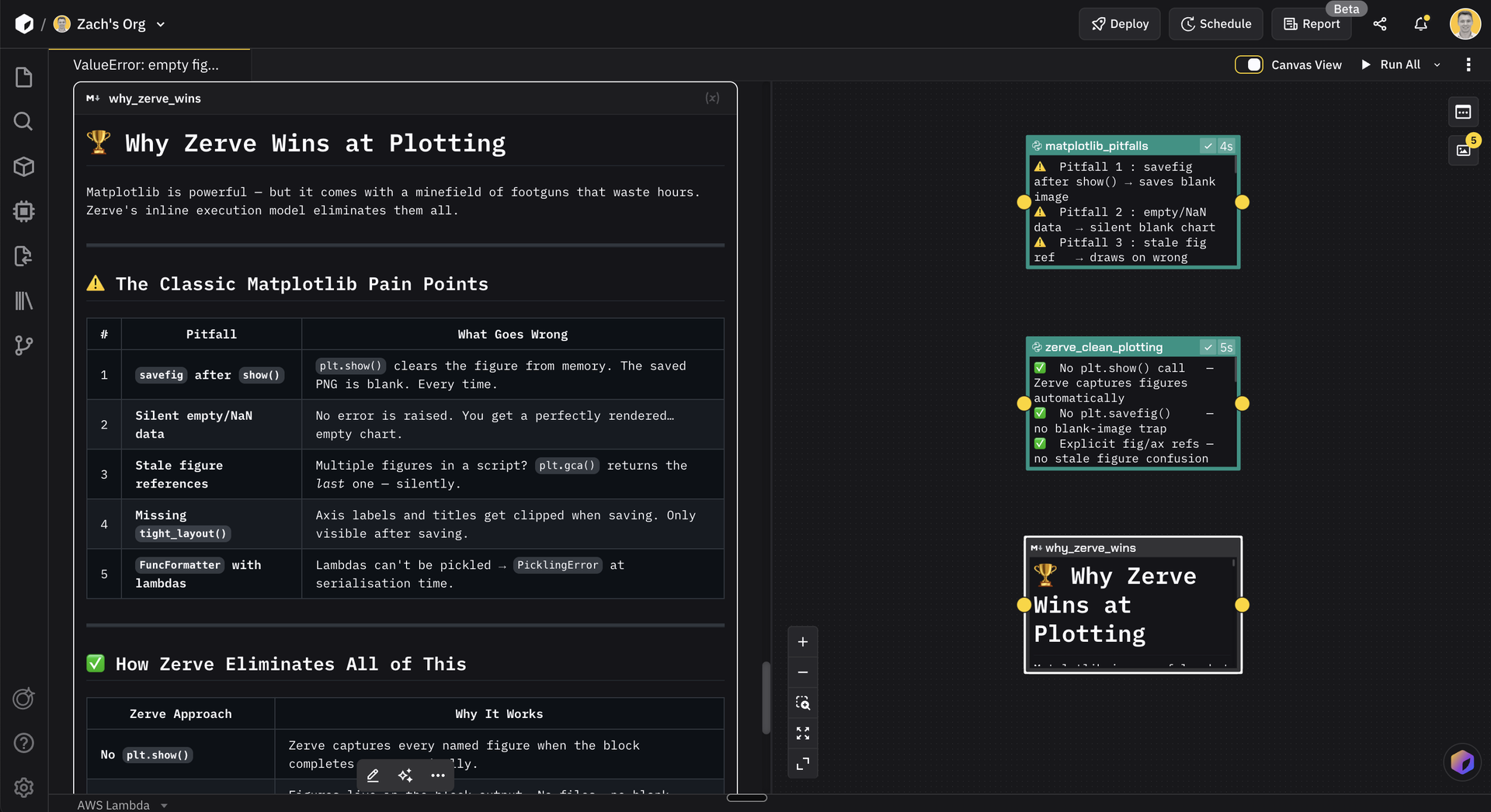
Task: Open the three-dot menu next to Run All
Action: click(1468, 64)
